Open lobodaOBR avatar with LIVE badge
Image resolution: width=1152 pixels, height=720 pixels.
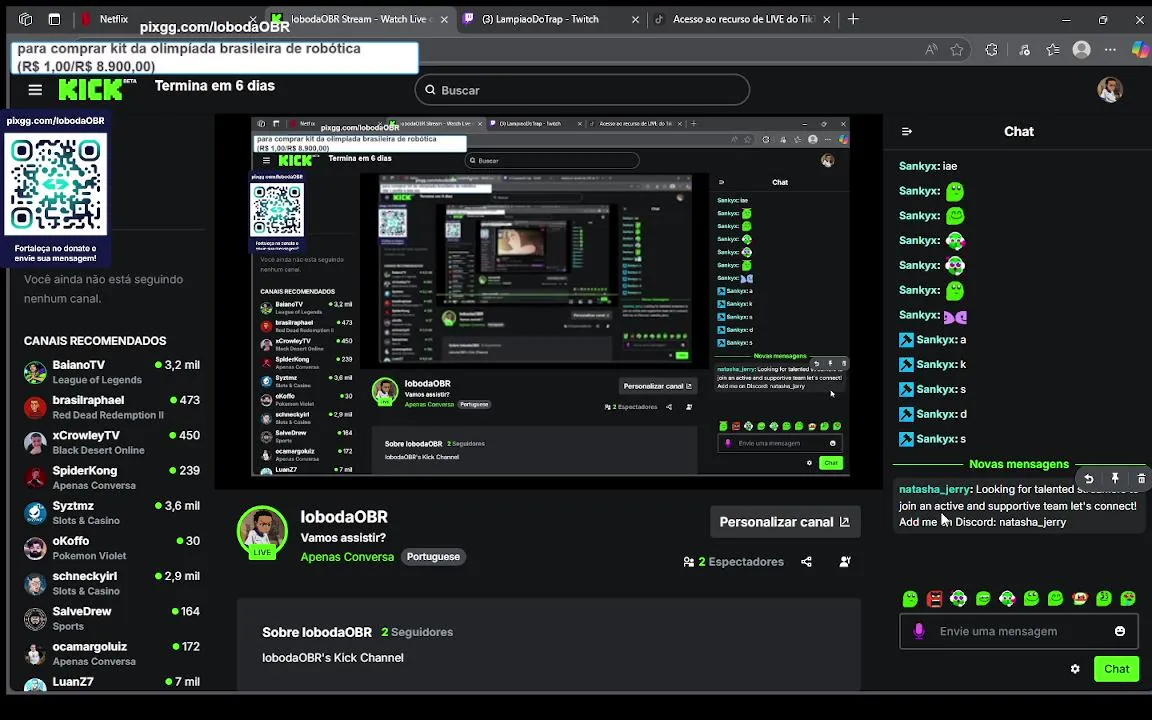click(x=262, y=532)
